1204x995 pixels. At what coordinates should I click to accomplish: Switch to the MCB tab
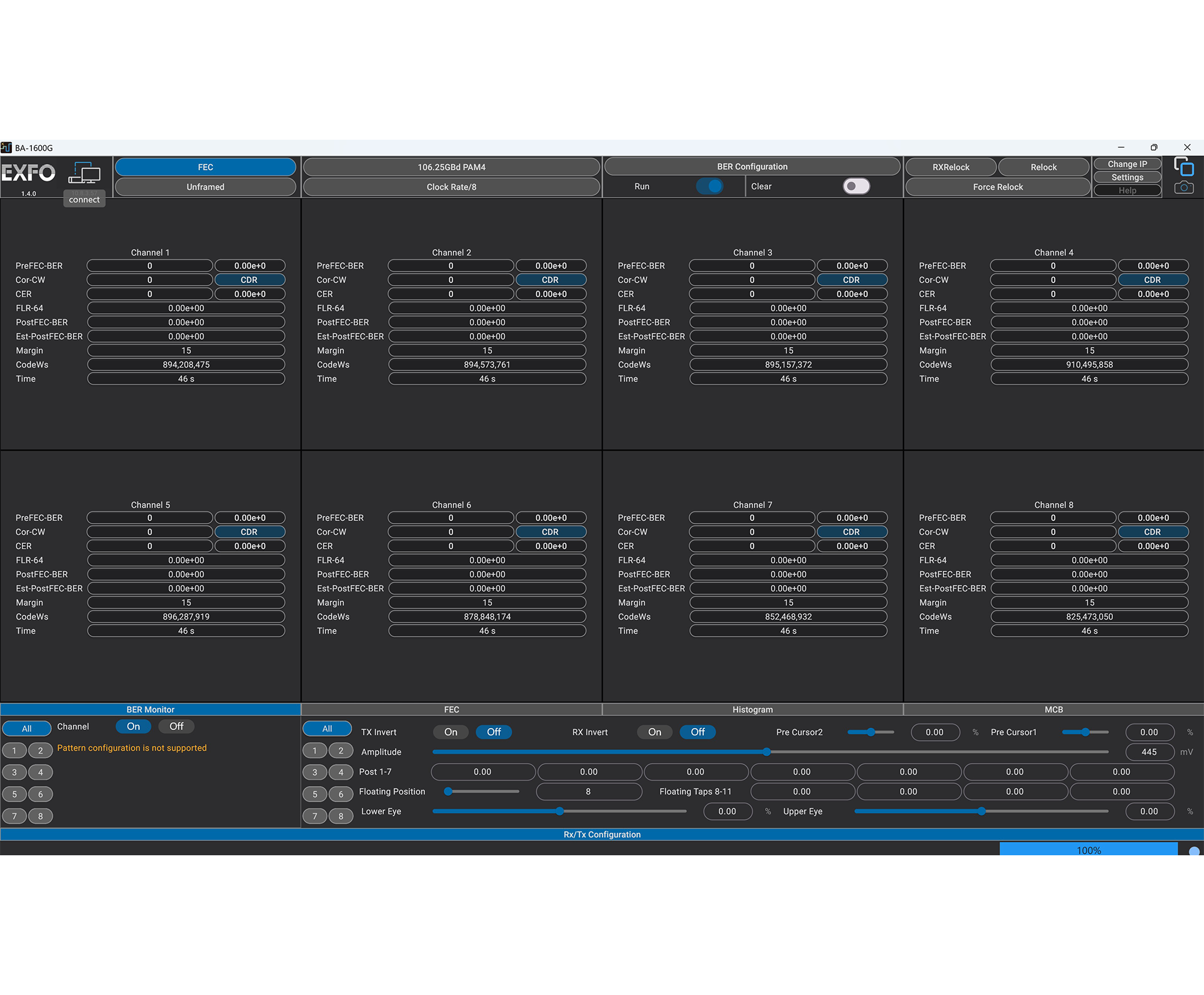1053,710
